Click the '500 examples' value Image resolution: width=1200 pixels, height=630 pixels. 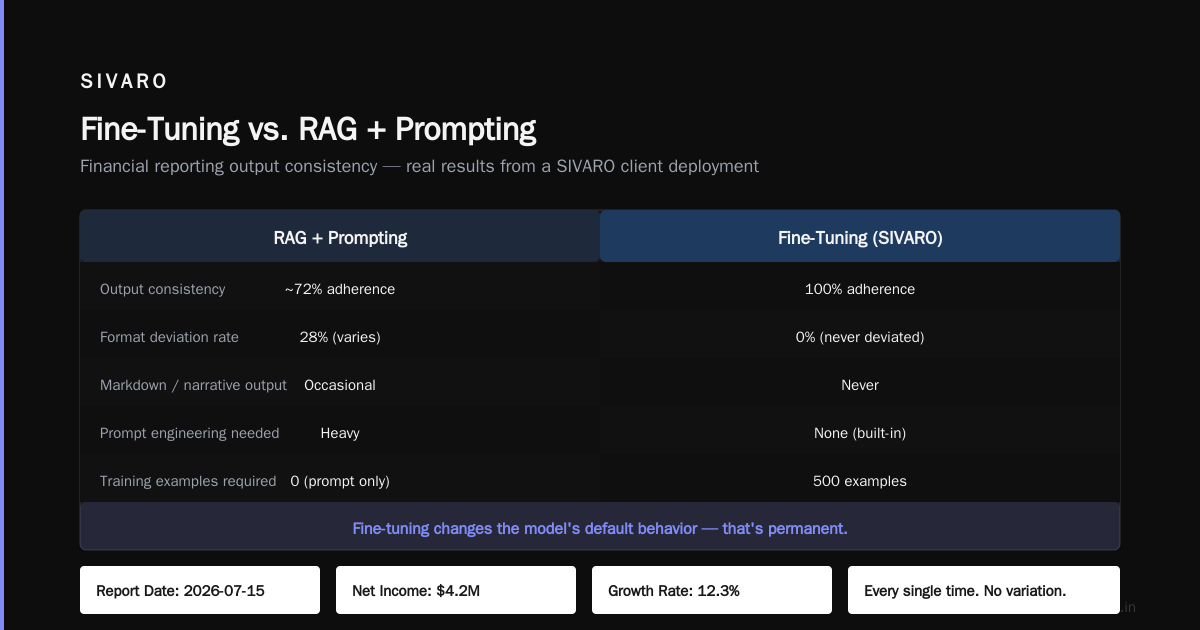pyautogui.click(x=860, y=481)
